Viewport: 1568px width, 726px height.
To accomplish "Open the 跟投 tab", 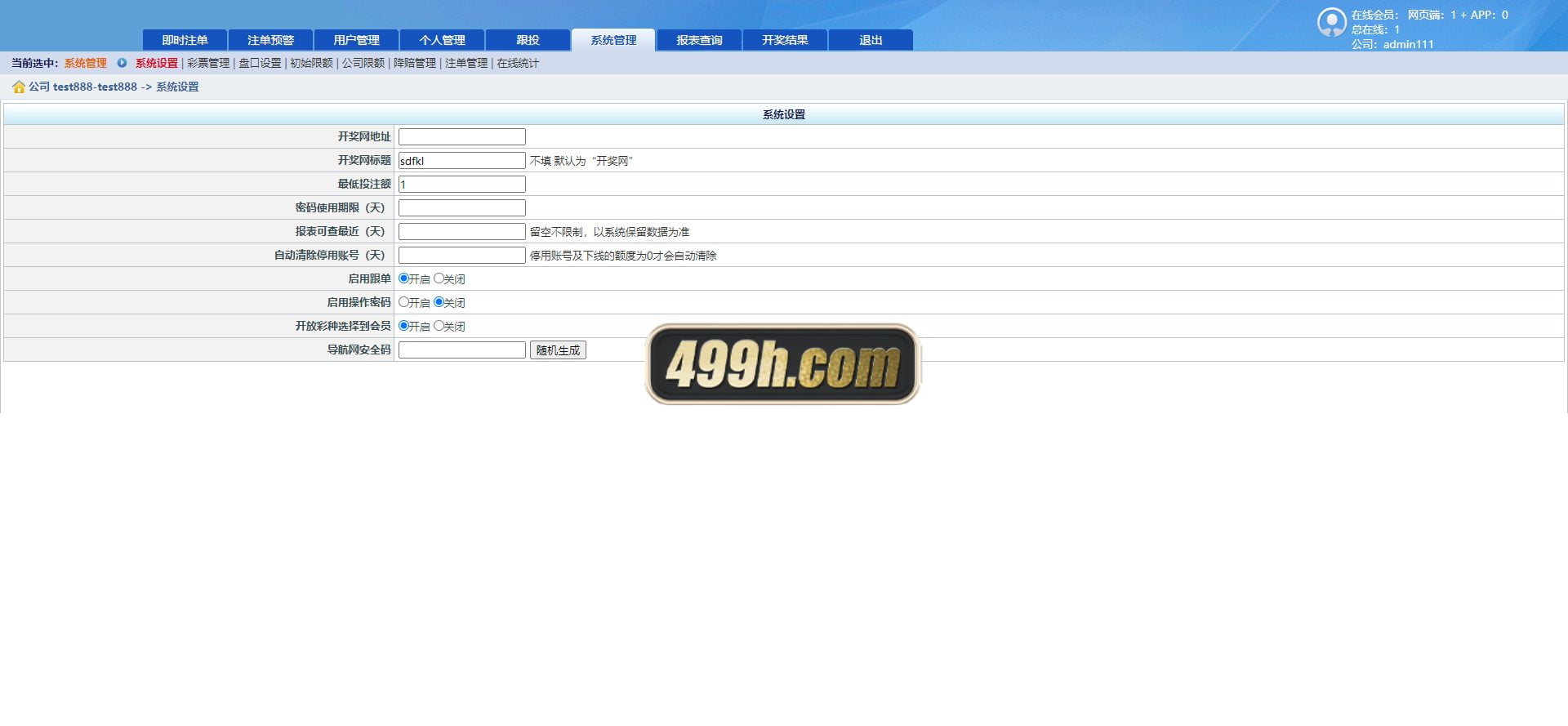I will click(528, 40).
